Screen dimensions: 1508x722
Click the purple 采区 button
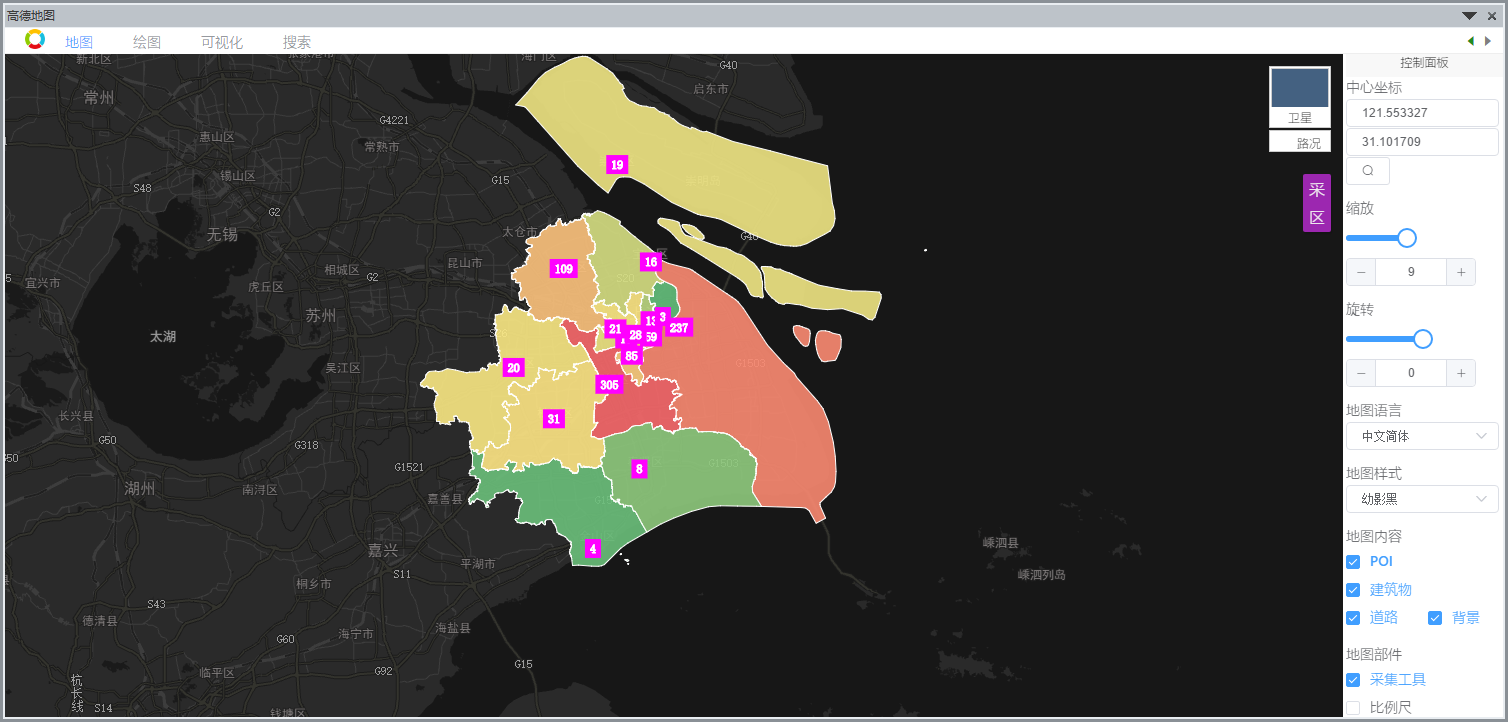pyautogui.click(x=1317, y=203)
